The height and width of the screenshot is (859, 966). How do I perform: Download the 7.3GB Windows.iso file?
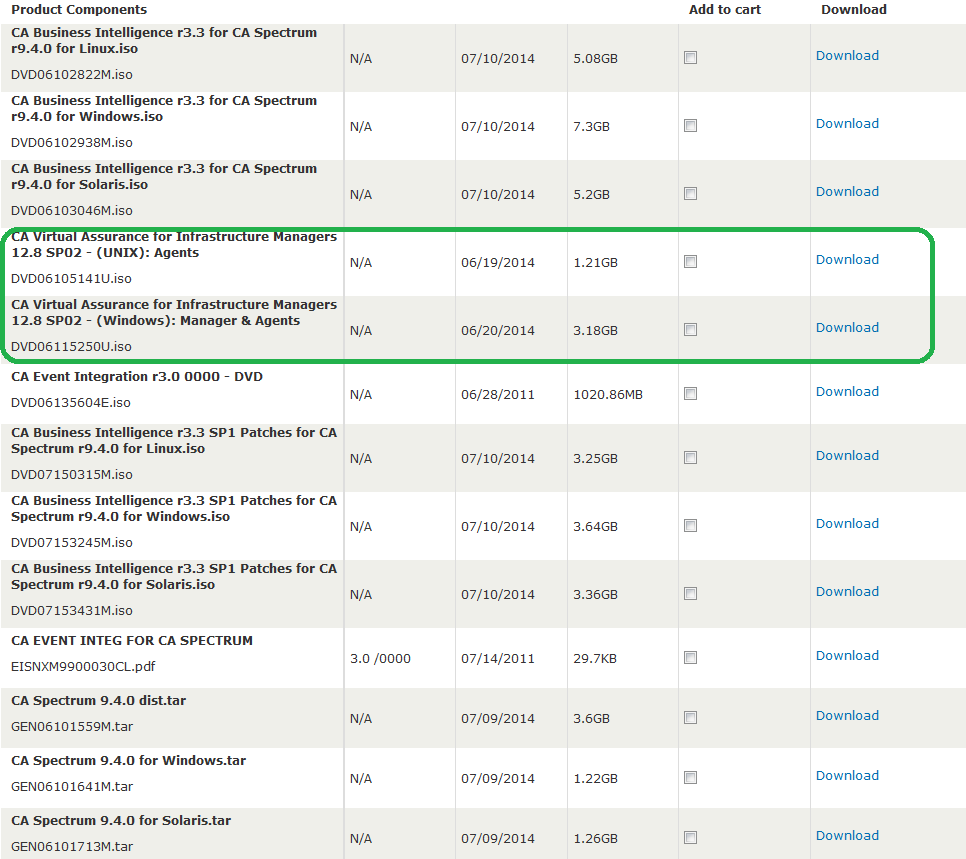point(847,124)
